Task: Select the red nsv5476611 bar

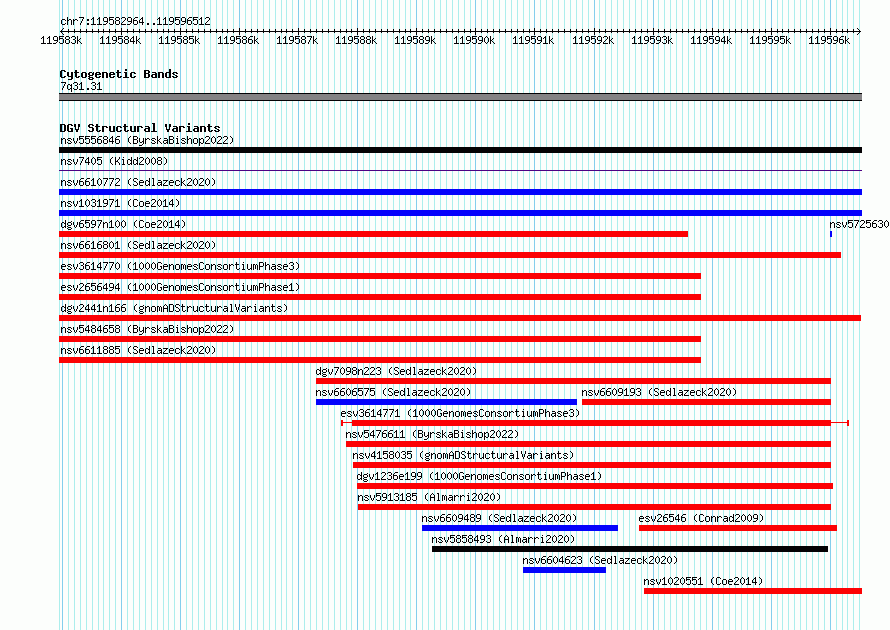Action: 588,444
